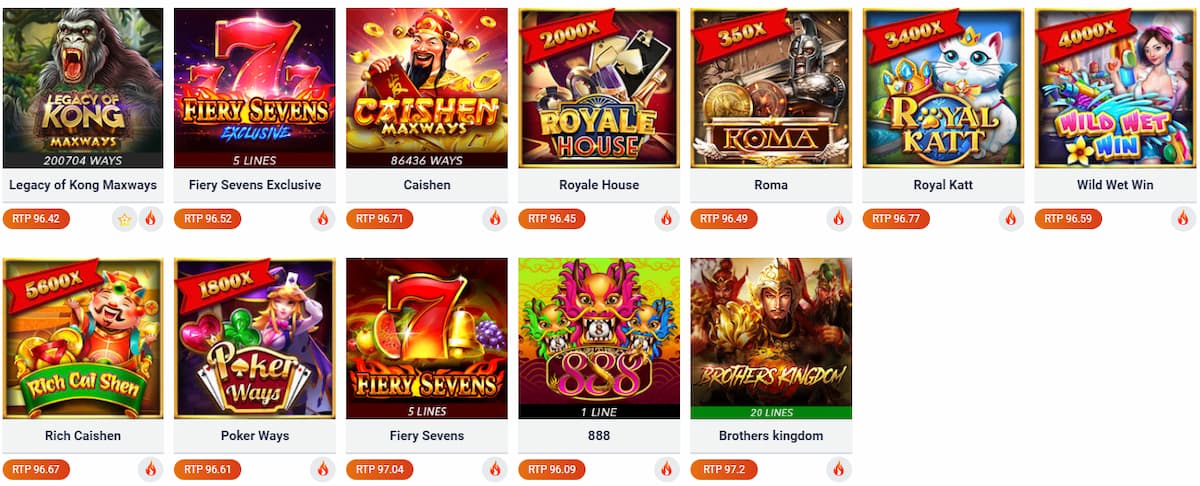Click the fire icon under Brothers kingdom
The image size is (1200, 486).
839,468
